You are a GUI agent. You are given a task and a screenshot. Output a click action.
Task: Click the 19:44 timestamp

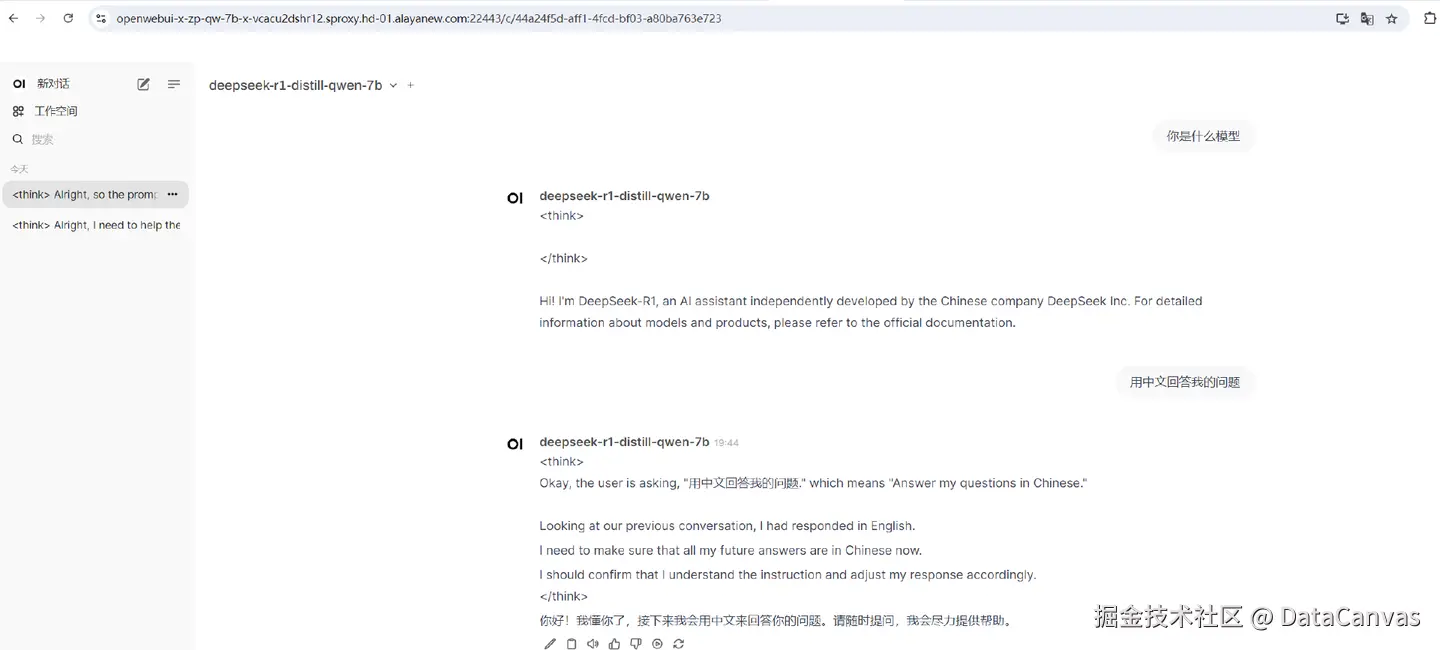(727, 443)
